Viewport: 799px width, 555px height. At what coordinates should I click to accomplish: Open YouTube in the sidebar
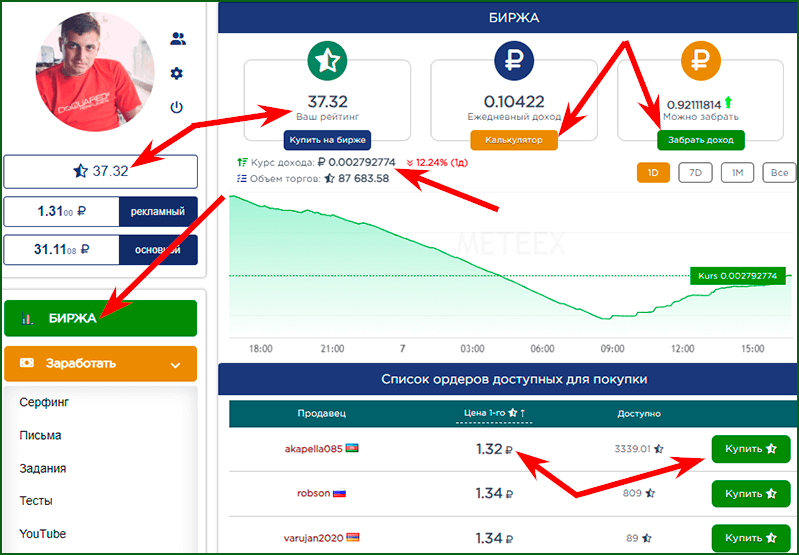pos(43,534)
